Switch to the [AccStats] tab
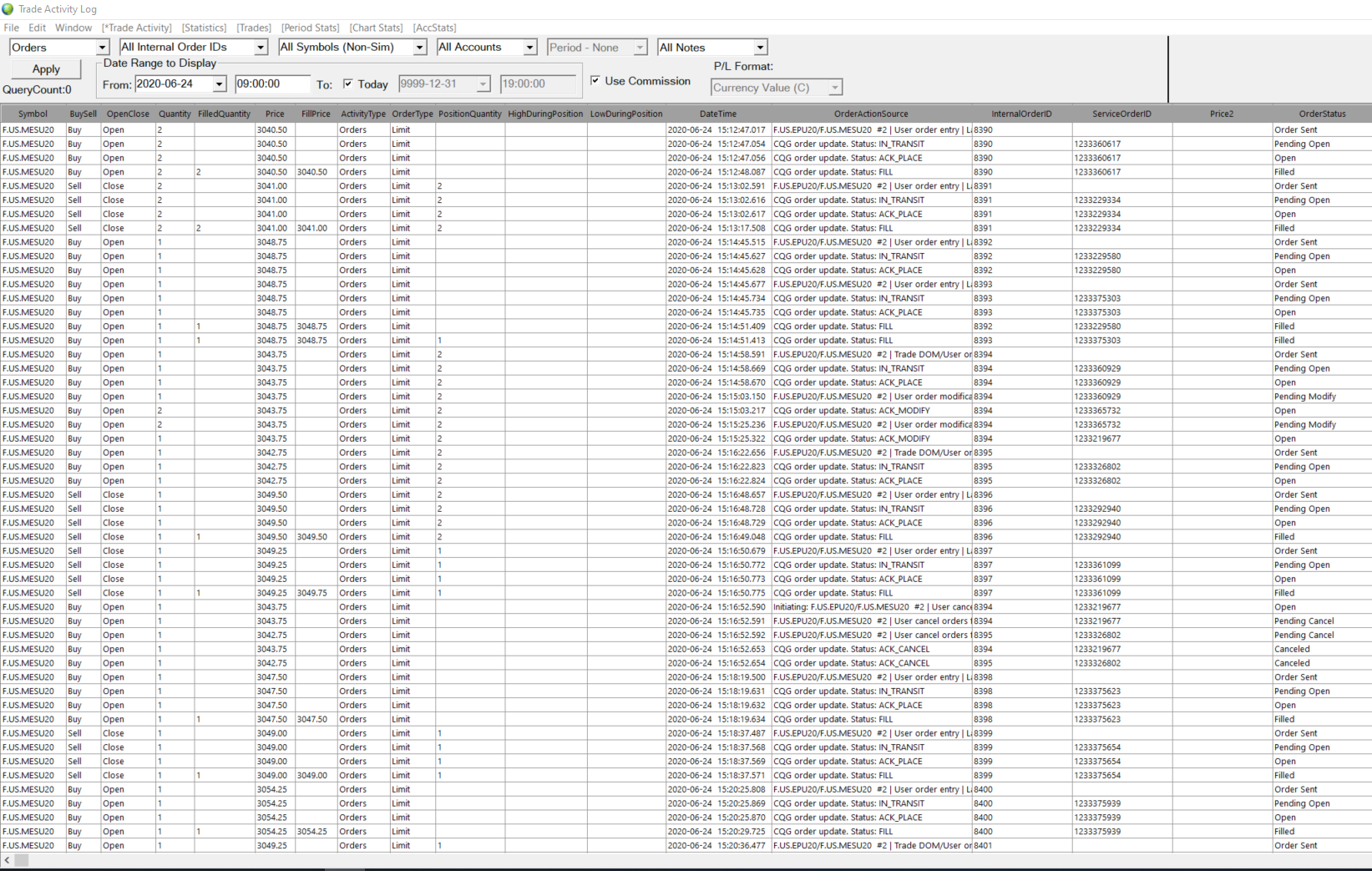The height and width of the screenshot is (871, 1372). (435, 28)
